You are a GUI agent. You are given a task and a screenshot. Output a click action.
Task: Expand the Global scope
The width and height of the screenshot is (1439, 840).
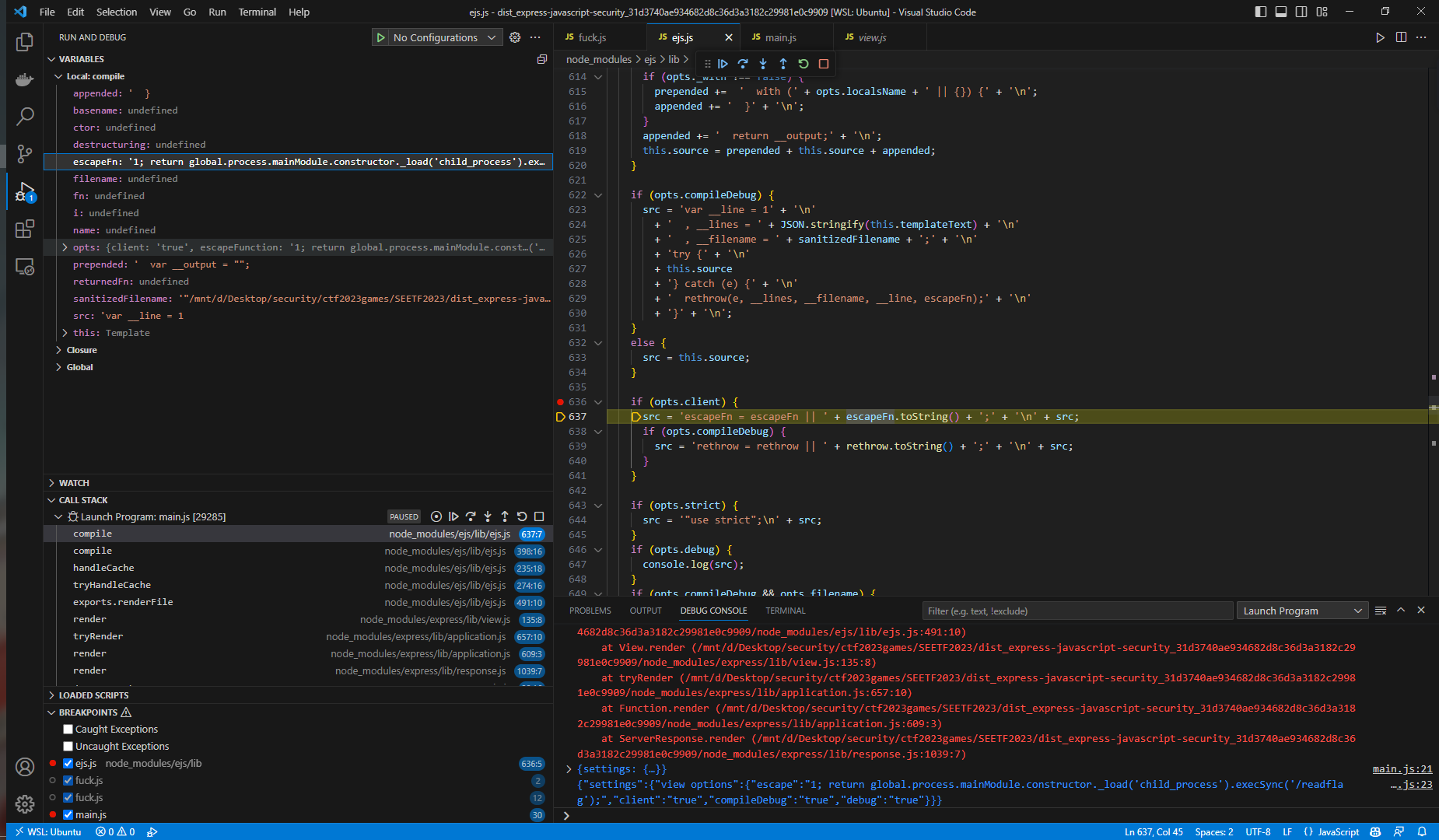coord(58,367)
